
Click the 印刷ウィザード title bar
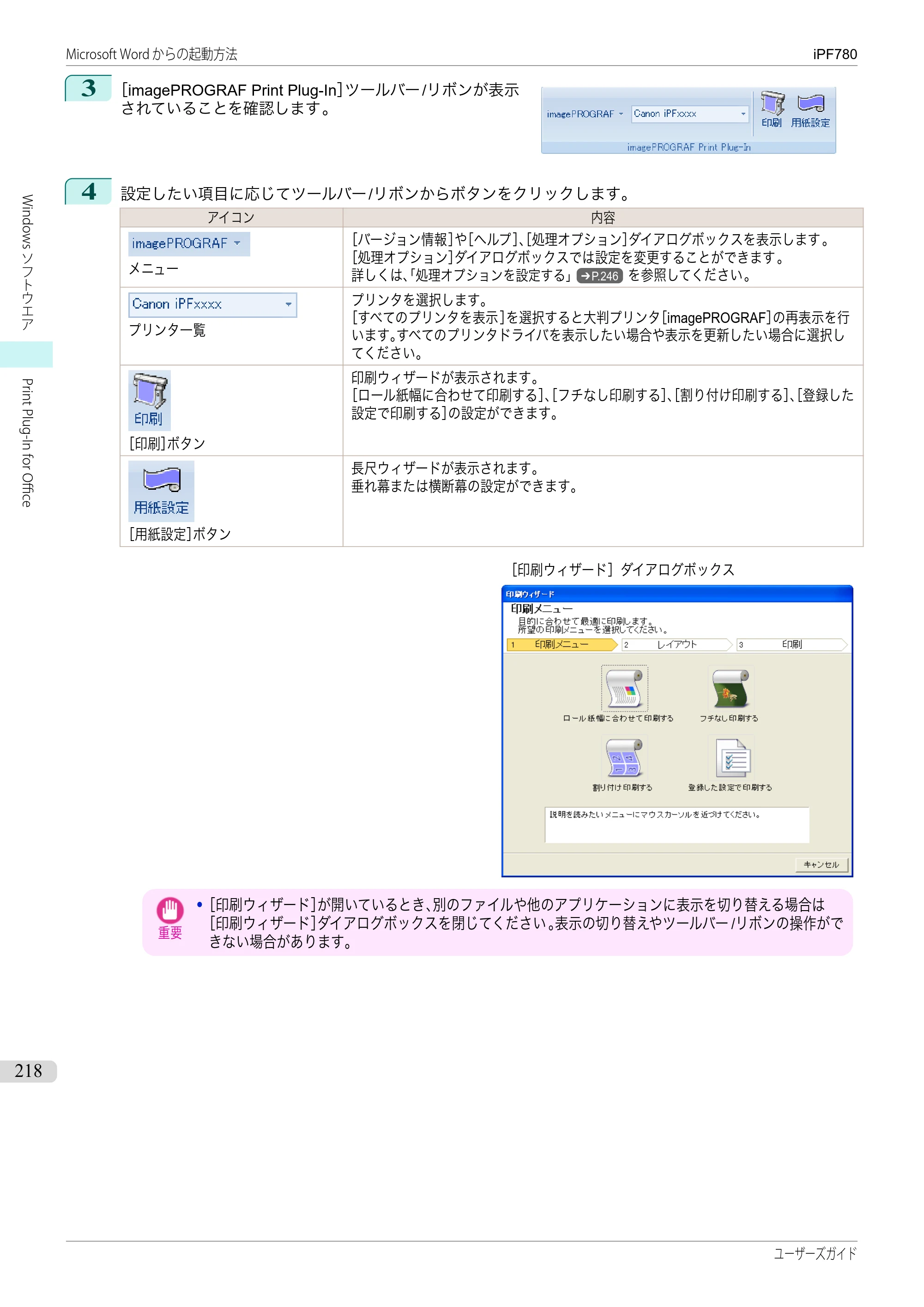click(x=677, y=594)
